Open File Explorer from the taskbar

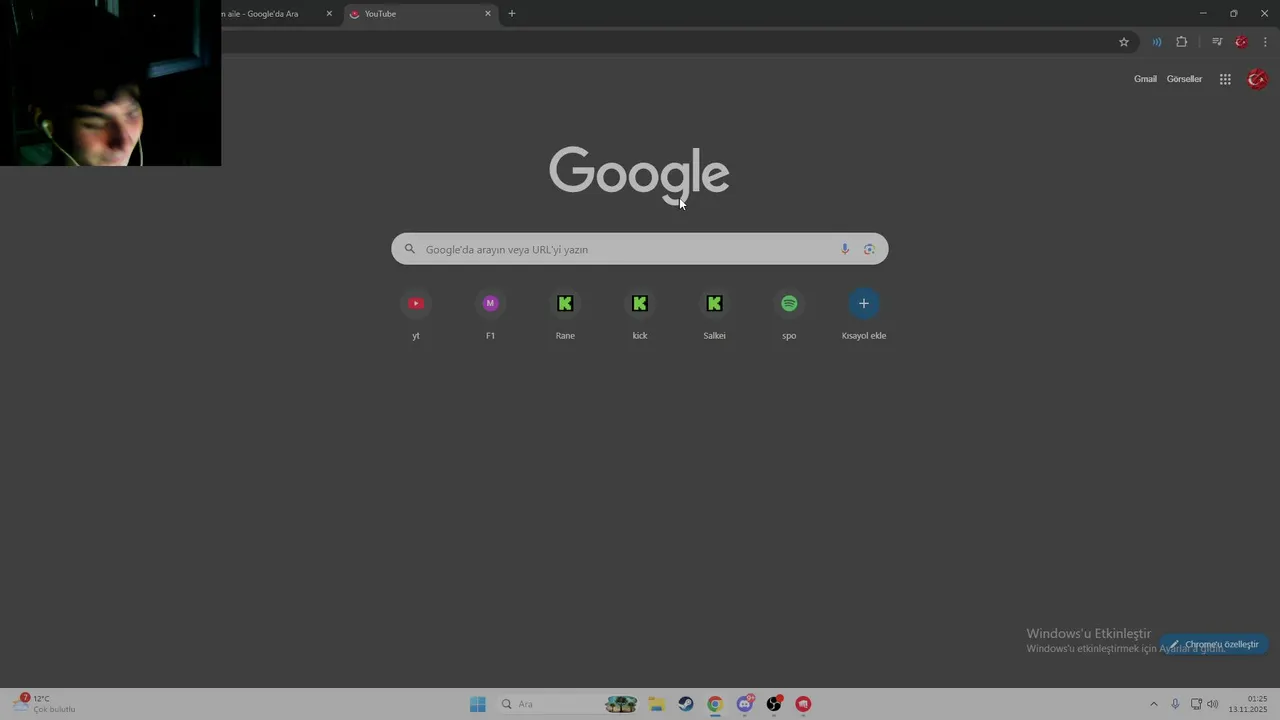point(656,704)
